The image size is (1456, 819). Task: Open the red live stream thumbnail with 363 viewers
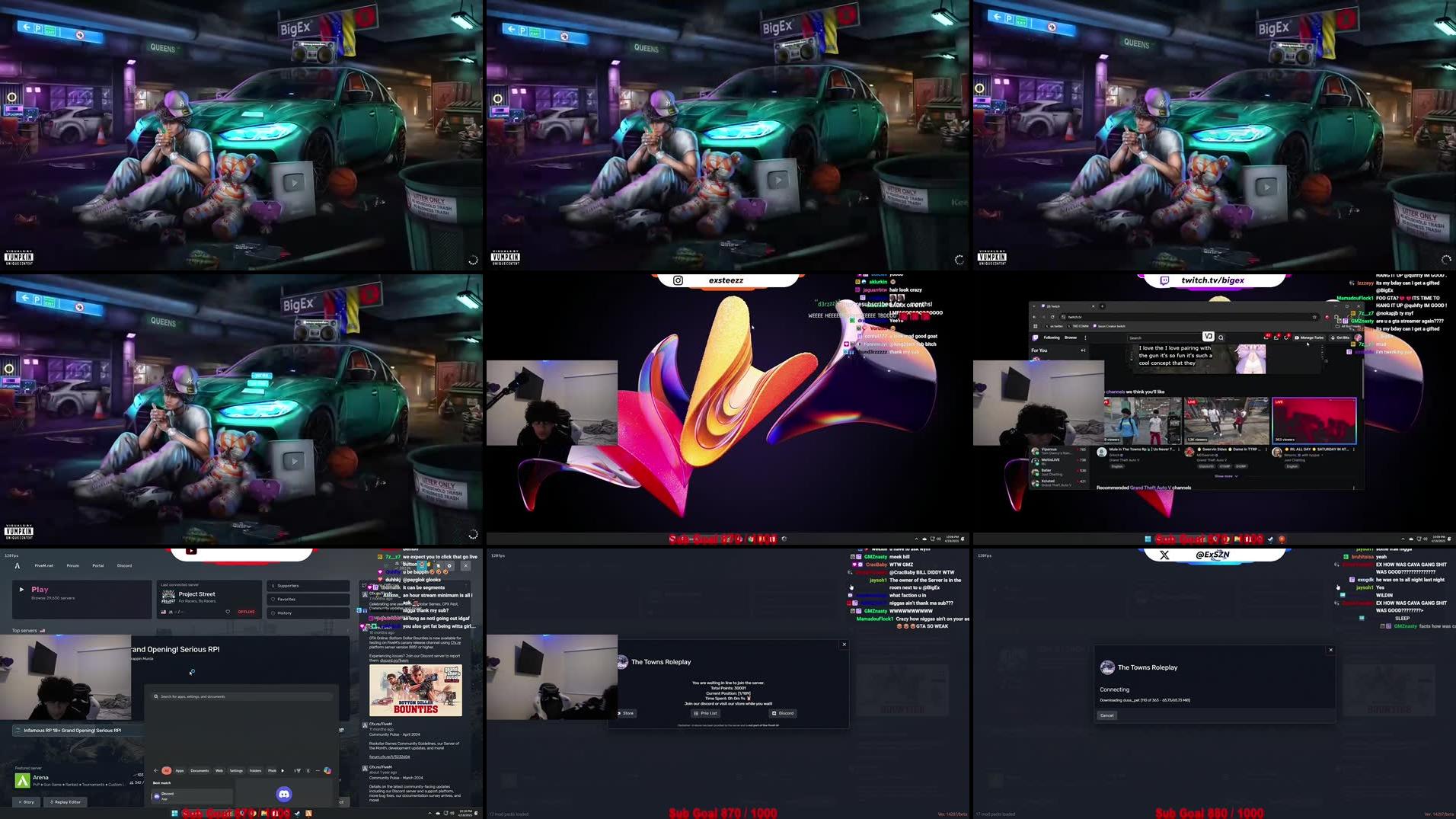[1314, 421]
